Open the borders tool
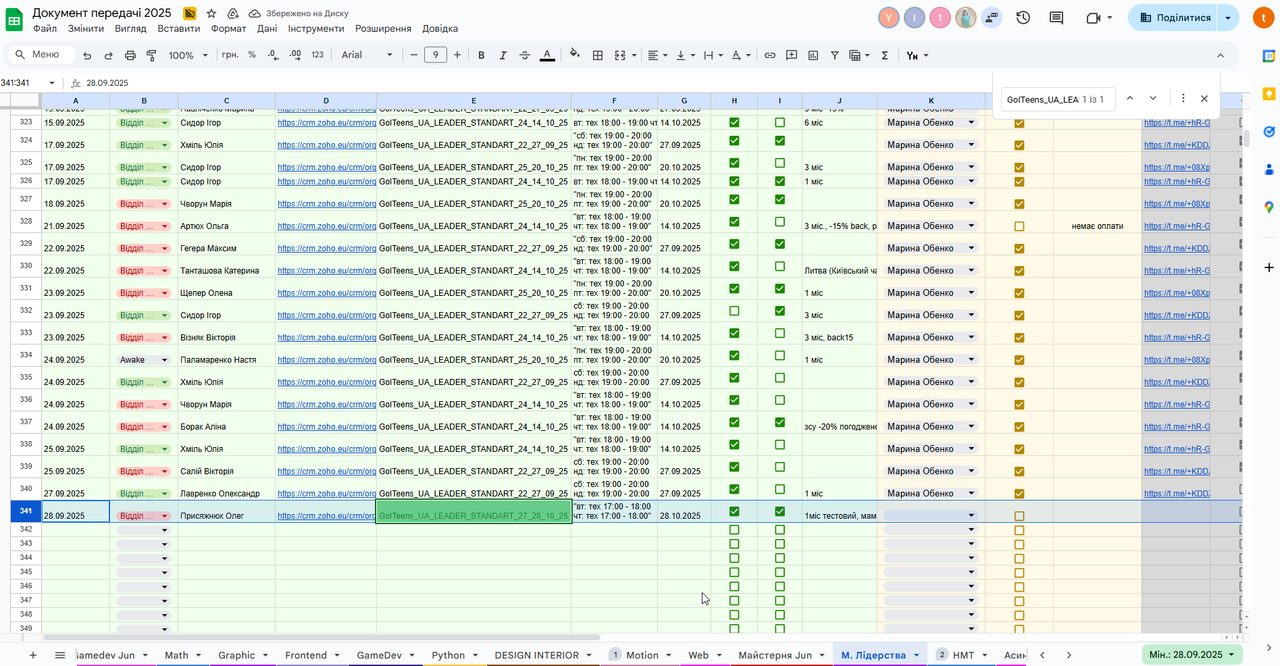 598,55
